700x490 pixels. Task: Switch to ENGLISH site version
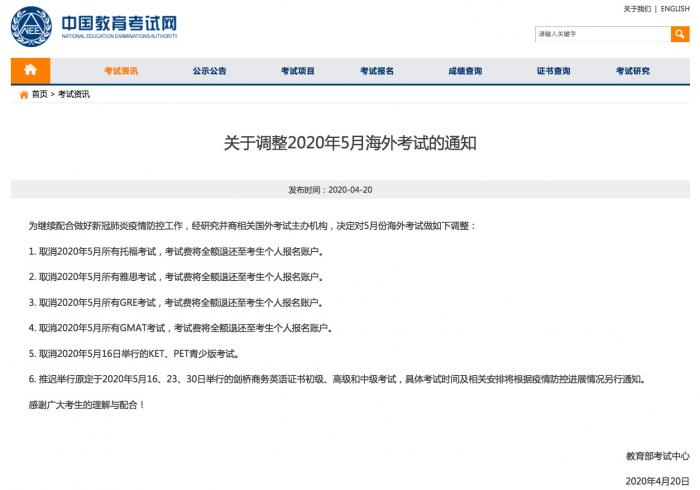pyautogui.click(x=675, y=9)
